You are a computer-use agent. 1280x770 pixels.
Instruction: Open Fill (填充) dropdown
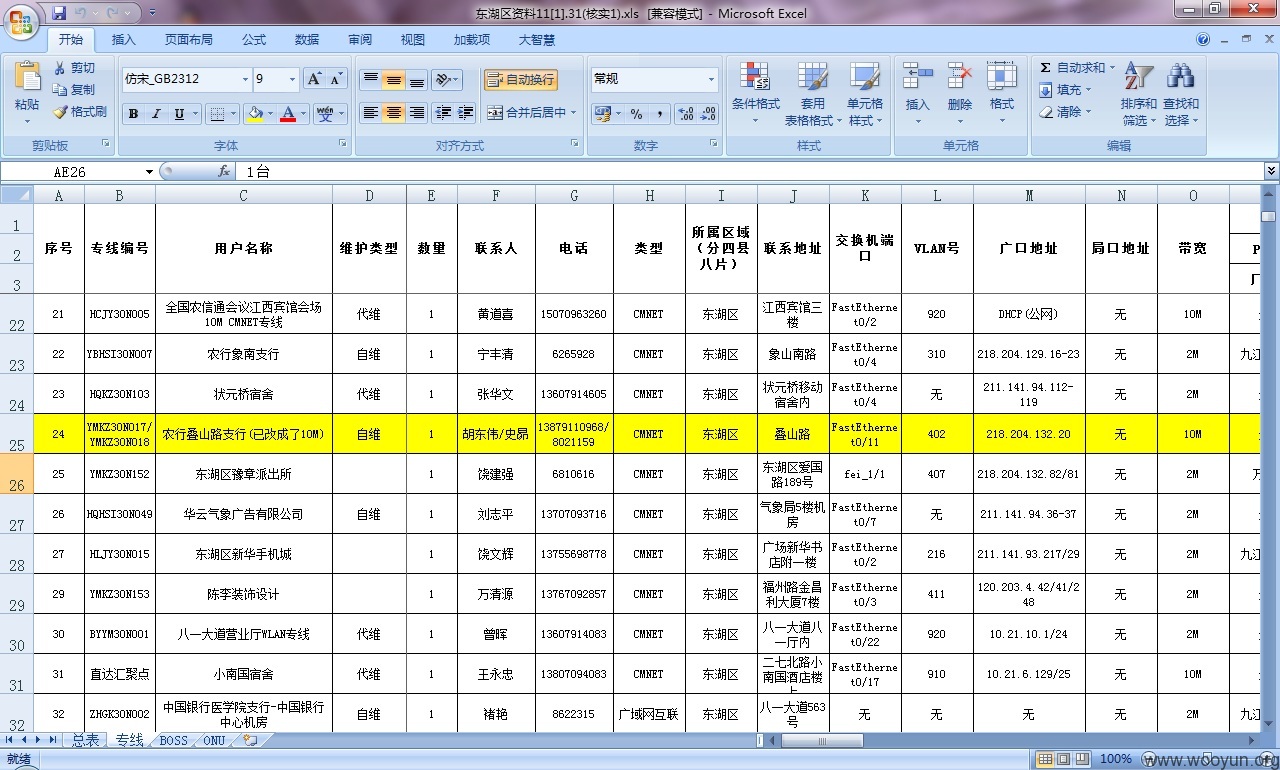click(1066, 90)
